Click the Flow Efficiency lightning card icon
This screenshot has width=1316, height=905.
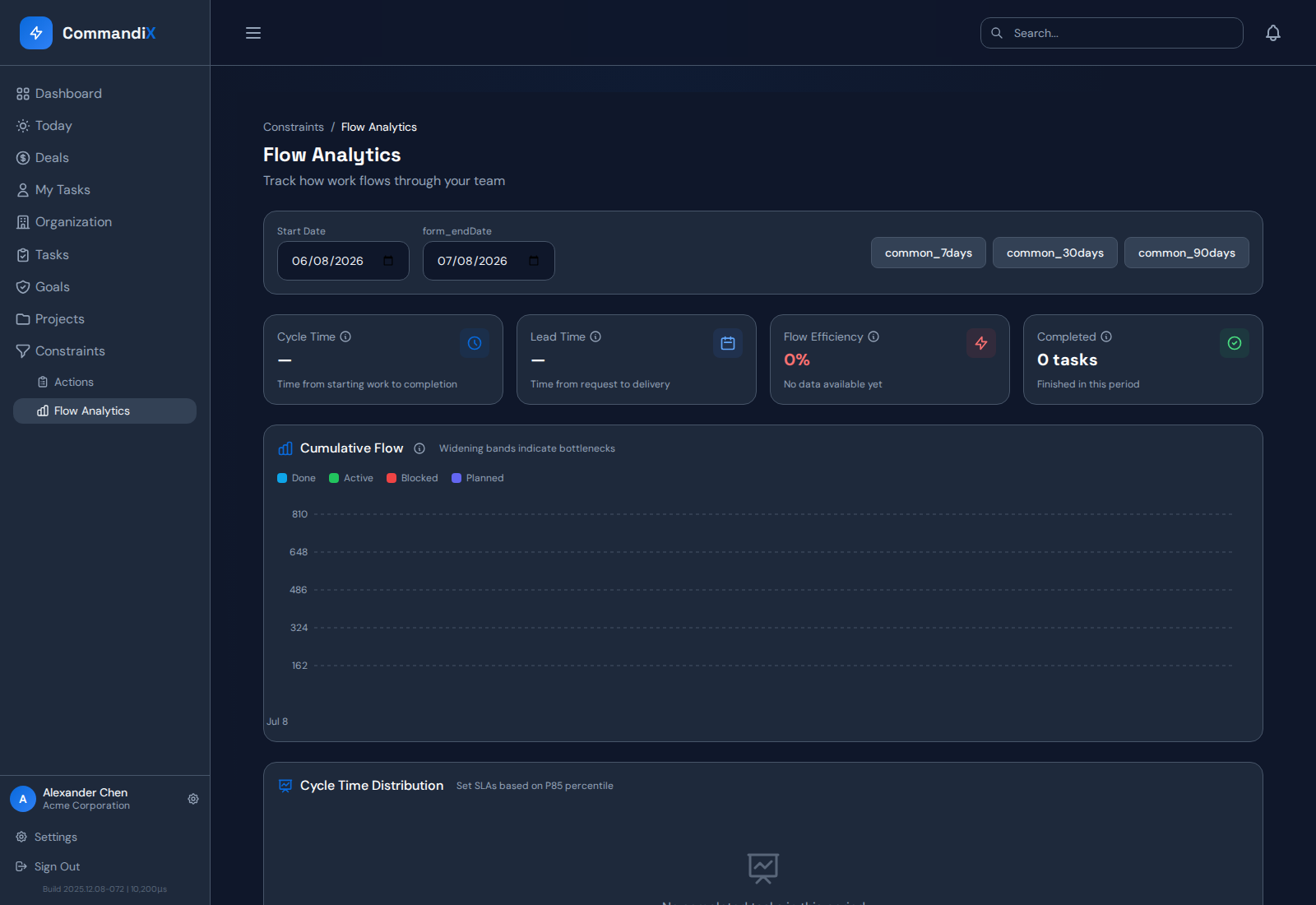click(x=981, y=343)
